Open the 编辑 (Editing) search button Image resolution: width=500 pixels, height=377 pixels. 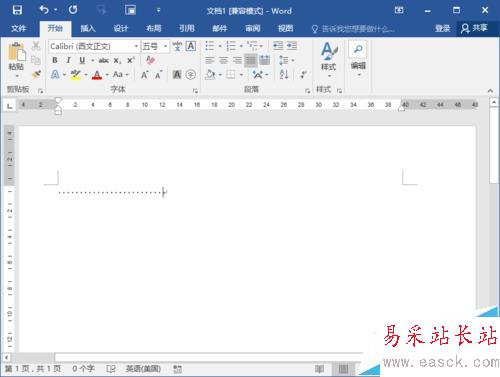click(358, 59)
